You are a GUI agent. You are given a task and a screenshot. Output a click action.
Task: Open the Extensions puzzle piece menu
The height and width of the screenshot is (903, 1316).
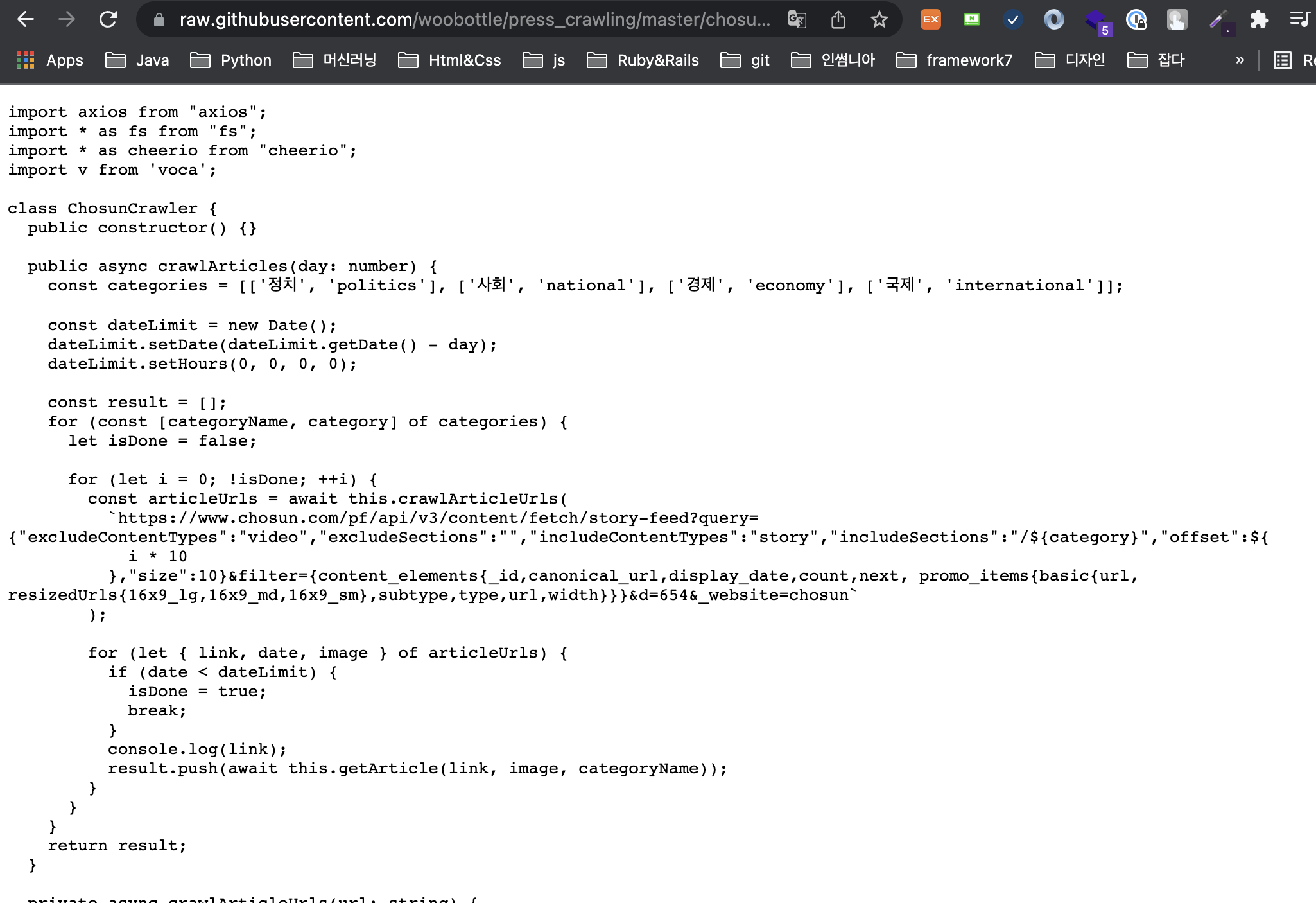point(1259,20)
